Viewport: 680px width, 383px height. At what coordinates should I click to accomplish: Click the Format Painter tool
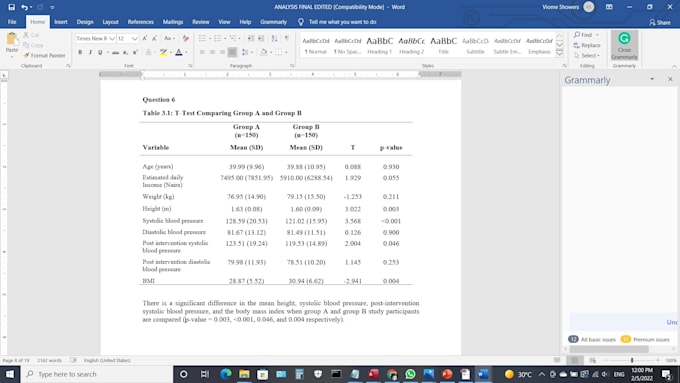(44, 56)
